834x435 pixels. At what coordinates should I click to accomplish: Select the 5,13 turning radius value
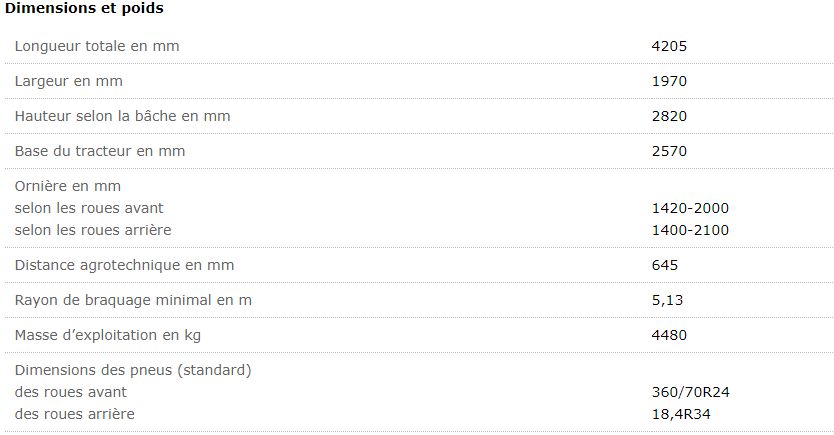[667, 300]
